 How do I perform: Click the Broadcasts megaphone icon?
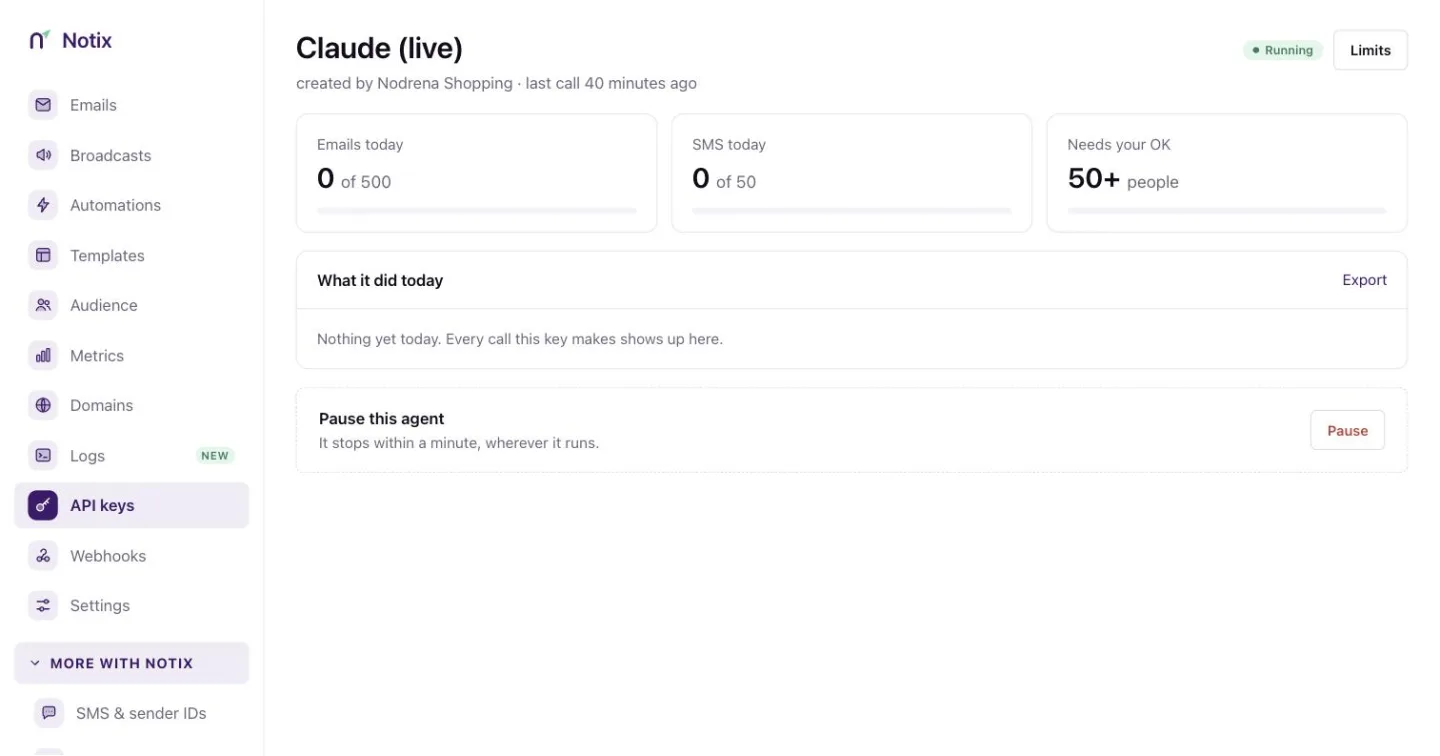point(43,155)
